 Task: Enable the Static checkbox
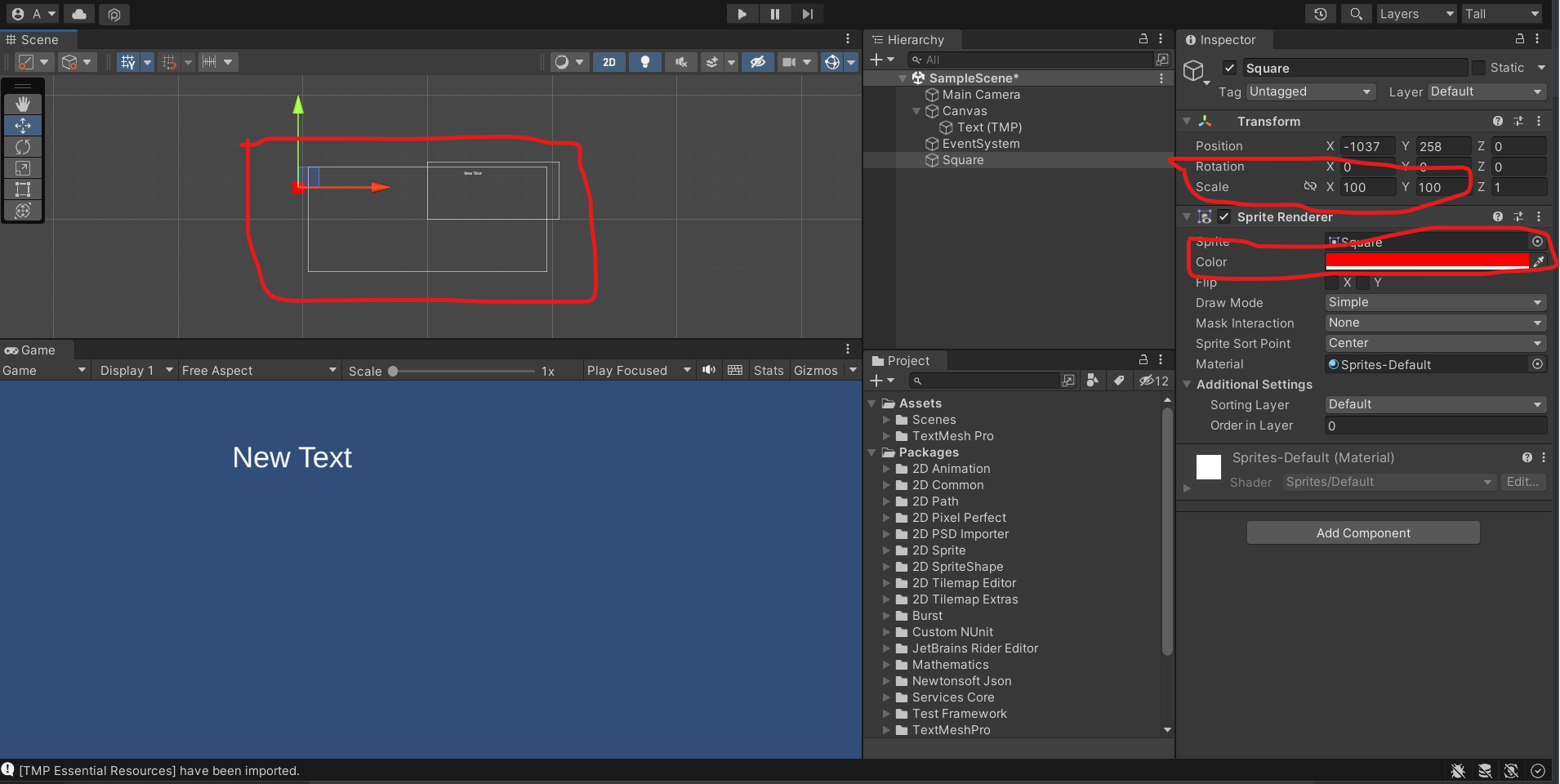1478,68
